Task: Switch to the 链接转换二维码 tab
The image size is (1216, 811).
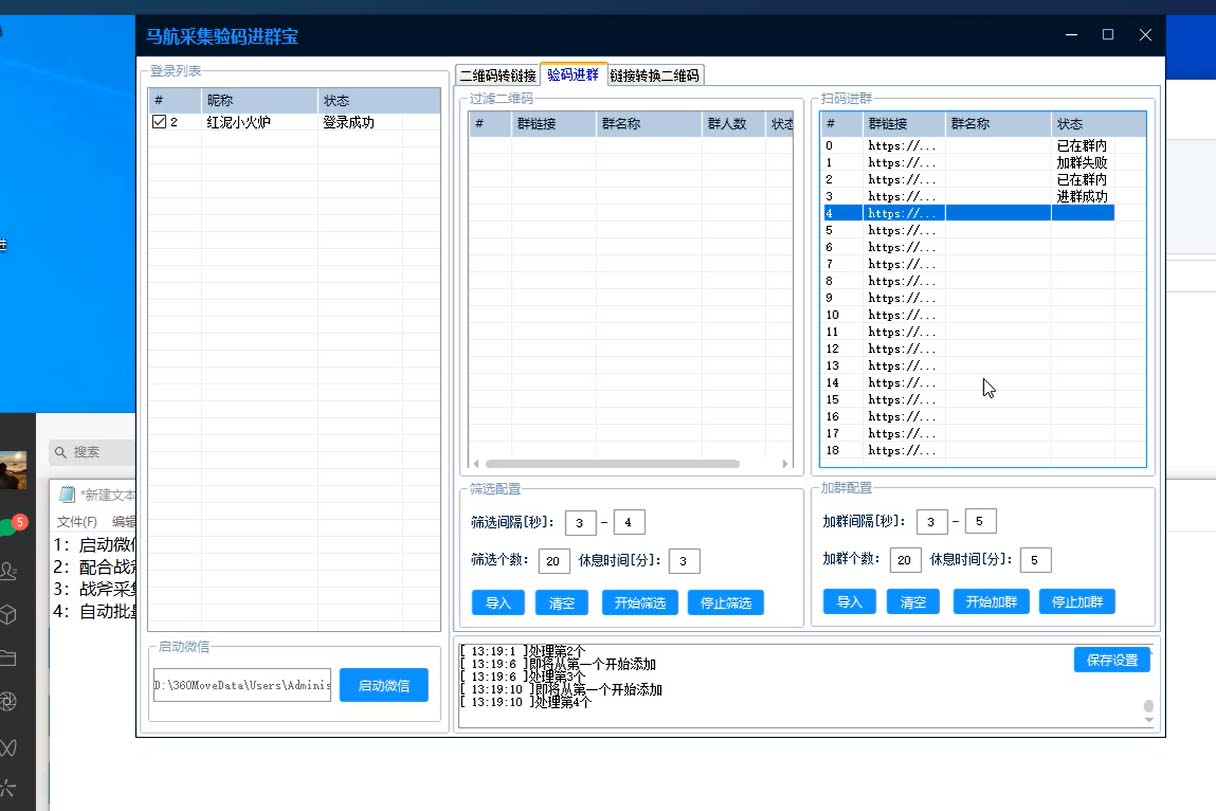Action: [655, 75]
